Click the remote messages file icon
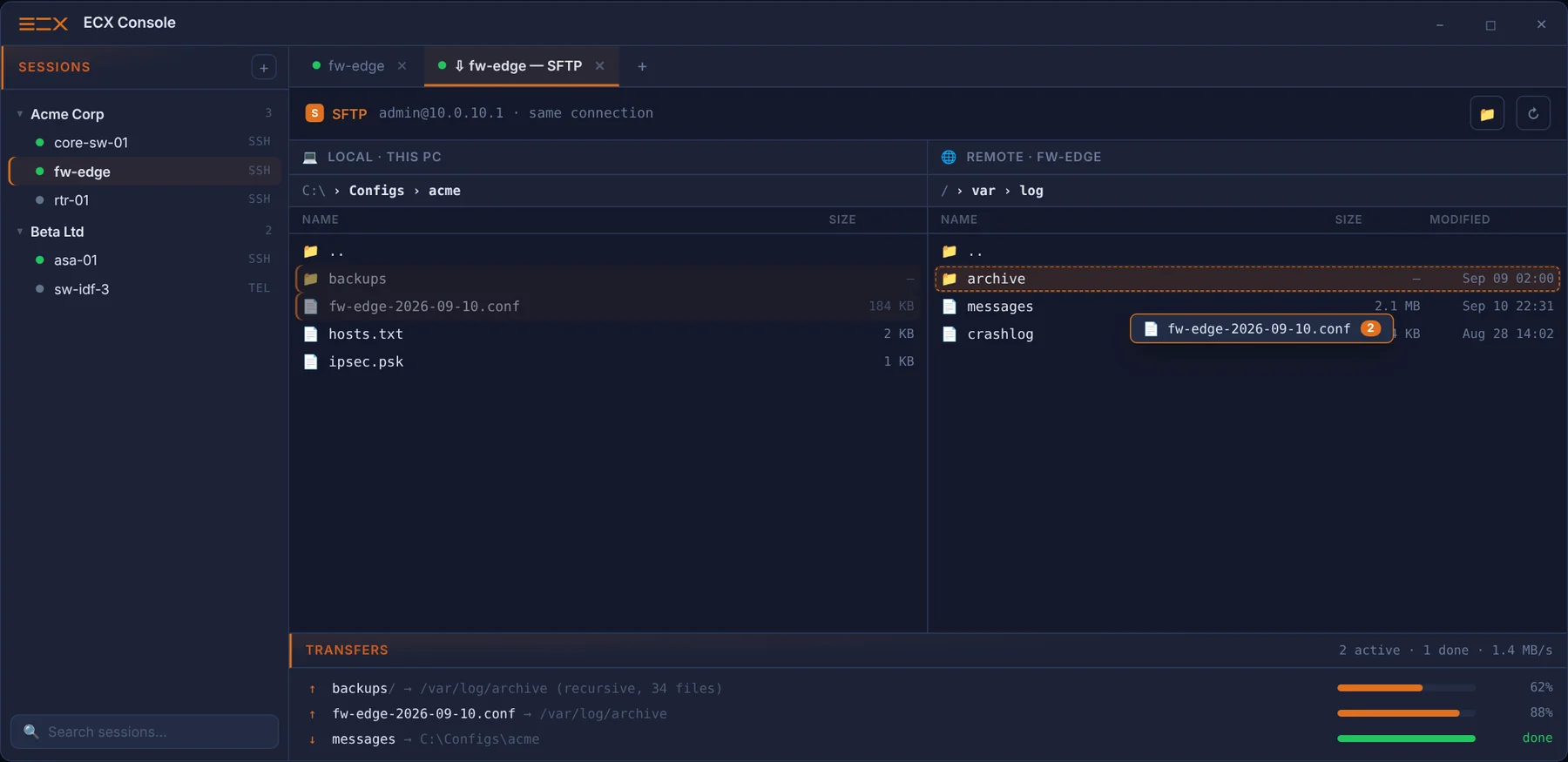1568x762 pixels. 950,307
